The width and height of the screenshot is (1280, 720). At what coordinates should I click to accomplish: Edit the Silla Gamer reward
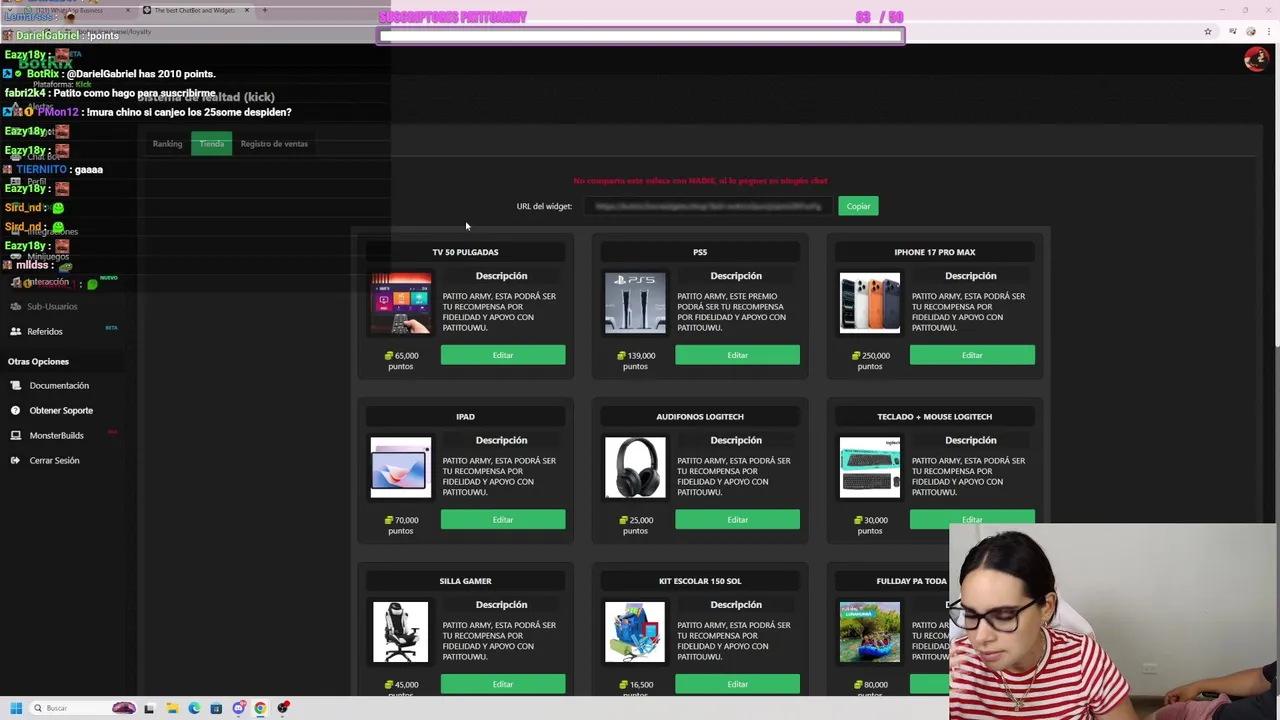[x=502, y=684]
